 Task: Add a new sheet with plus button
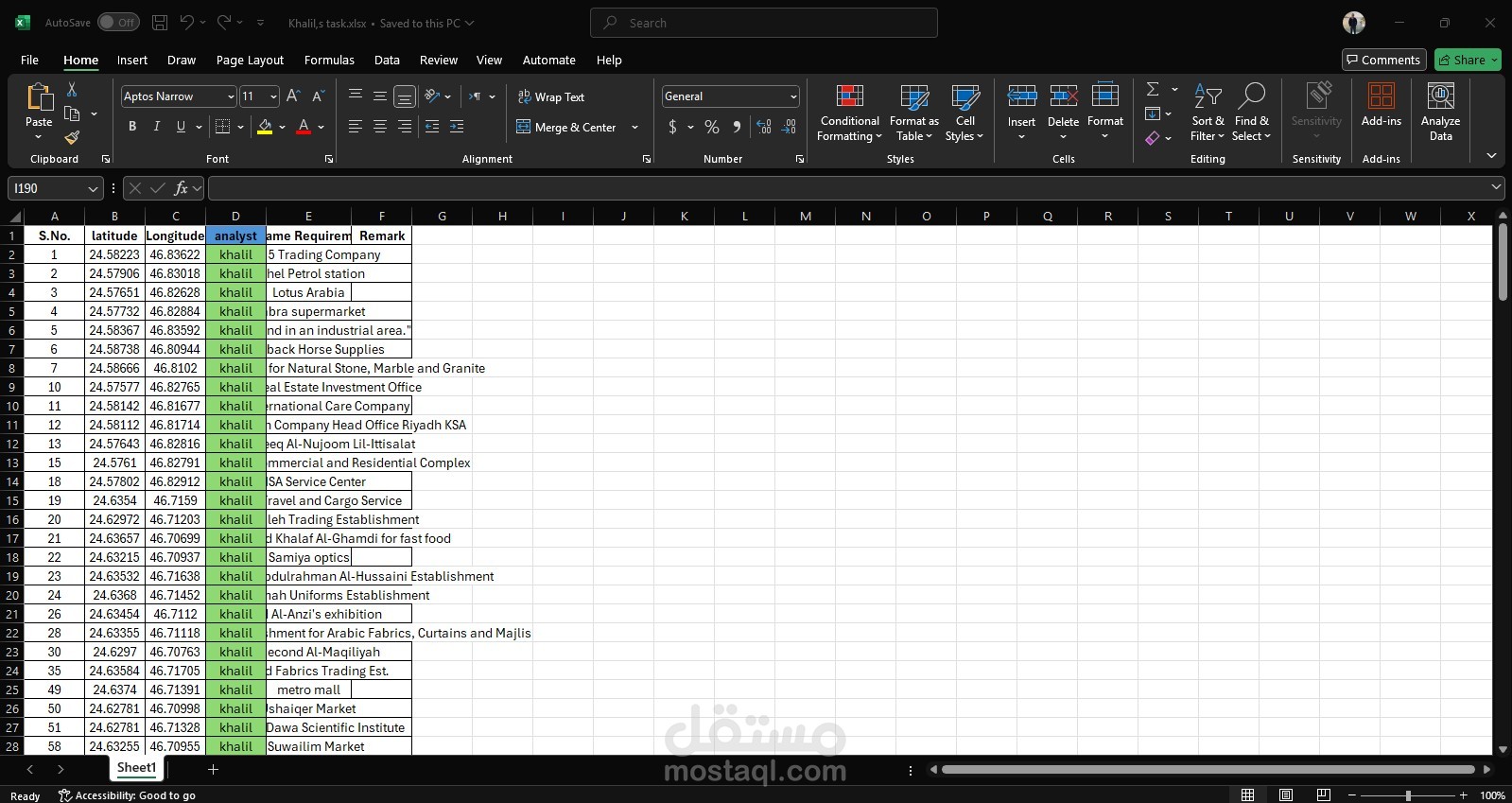pyautogui.click(x=213, y=769)
